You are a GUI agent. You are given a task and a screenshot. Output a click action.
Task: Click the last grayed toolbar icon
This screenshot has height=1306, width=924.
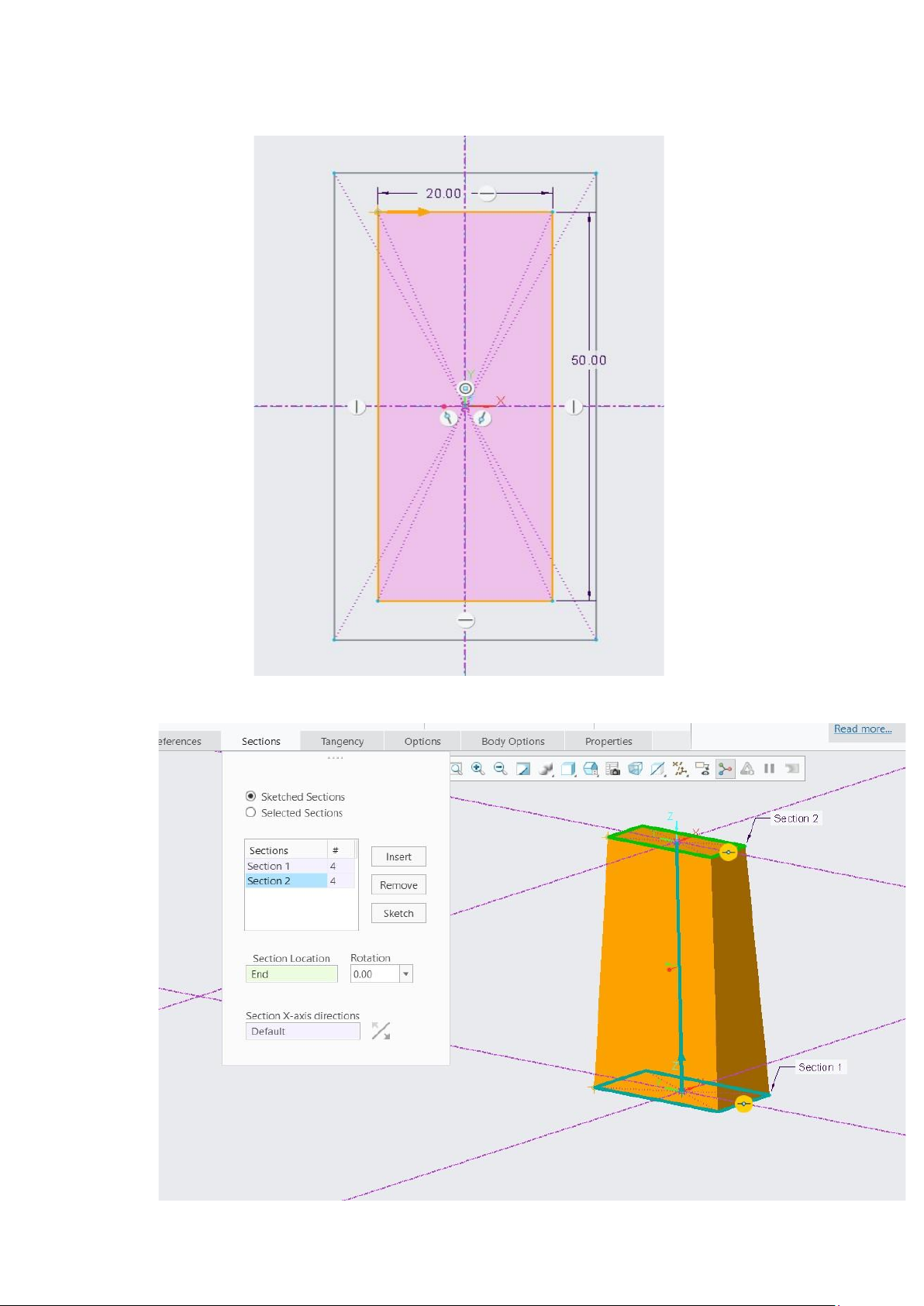tap(792, 769)
